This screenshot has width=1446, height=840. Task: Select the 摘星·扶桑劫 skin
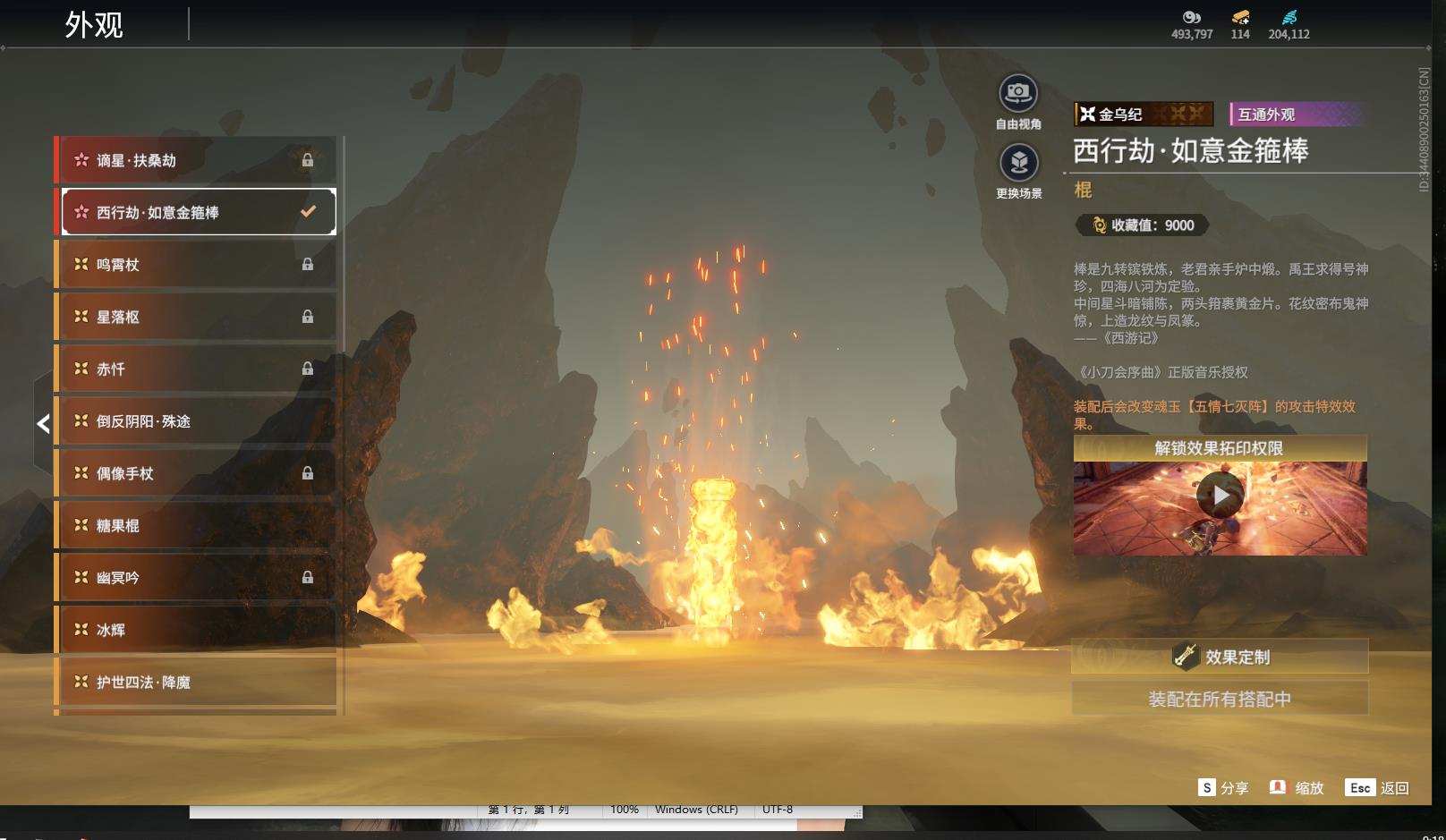pos(195,160)
